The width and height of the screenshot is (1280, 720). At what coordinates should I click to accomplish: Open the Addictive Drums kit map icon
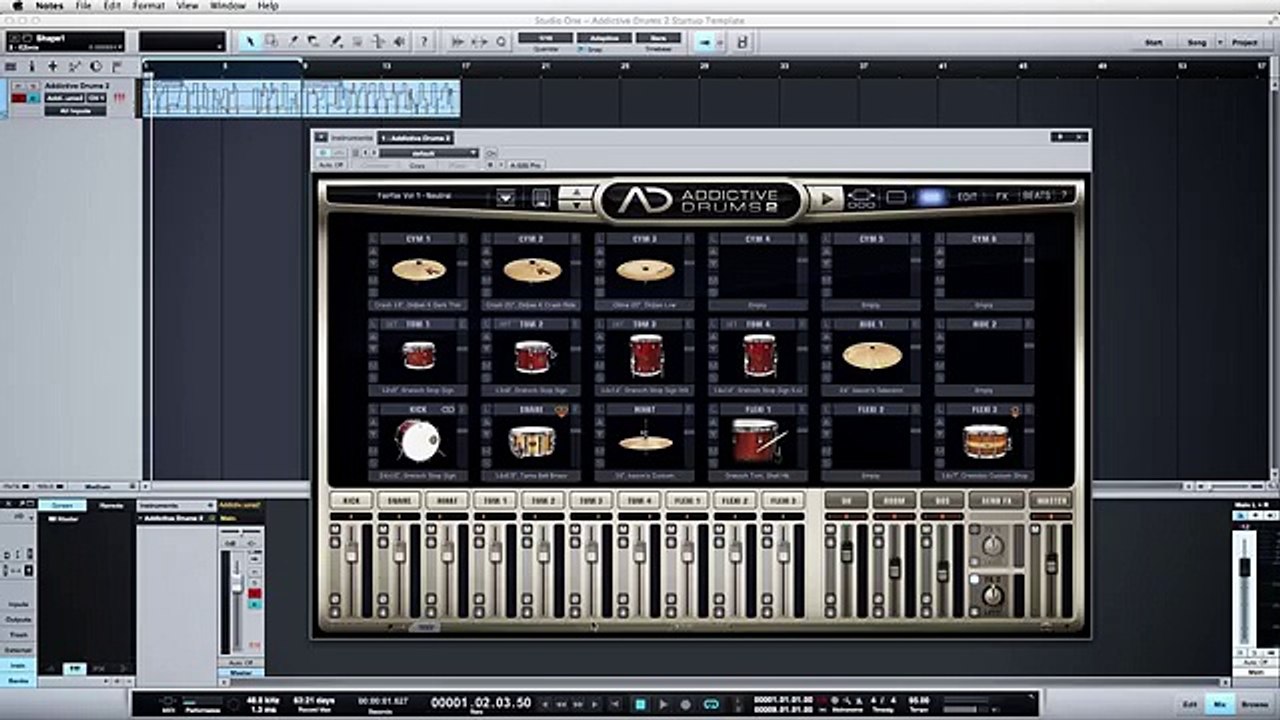point(861,198)
